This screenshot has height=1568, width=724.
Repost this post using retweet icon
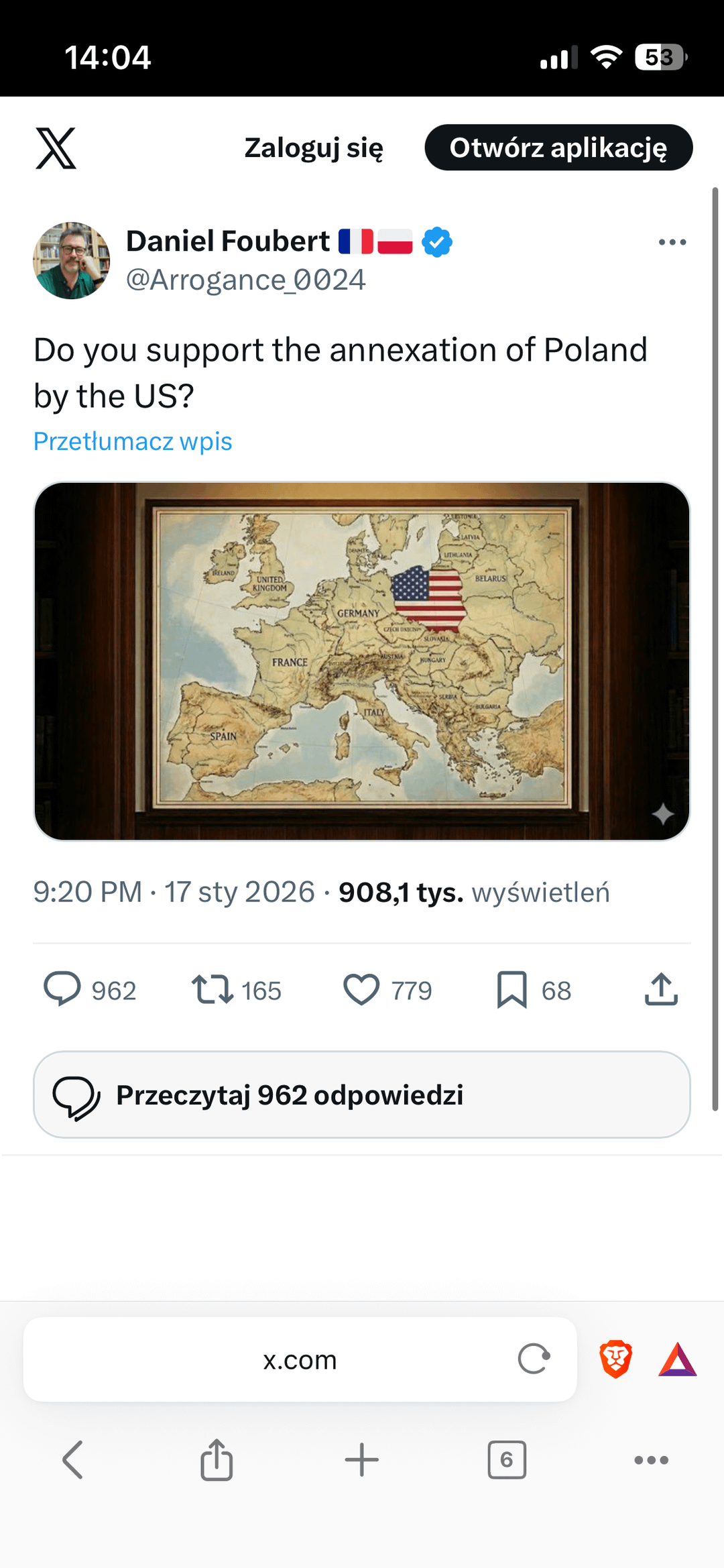pyautogui.click(x=213, y=990)
